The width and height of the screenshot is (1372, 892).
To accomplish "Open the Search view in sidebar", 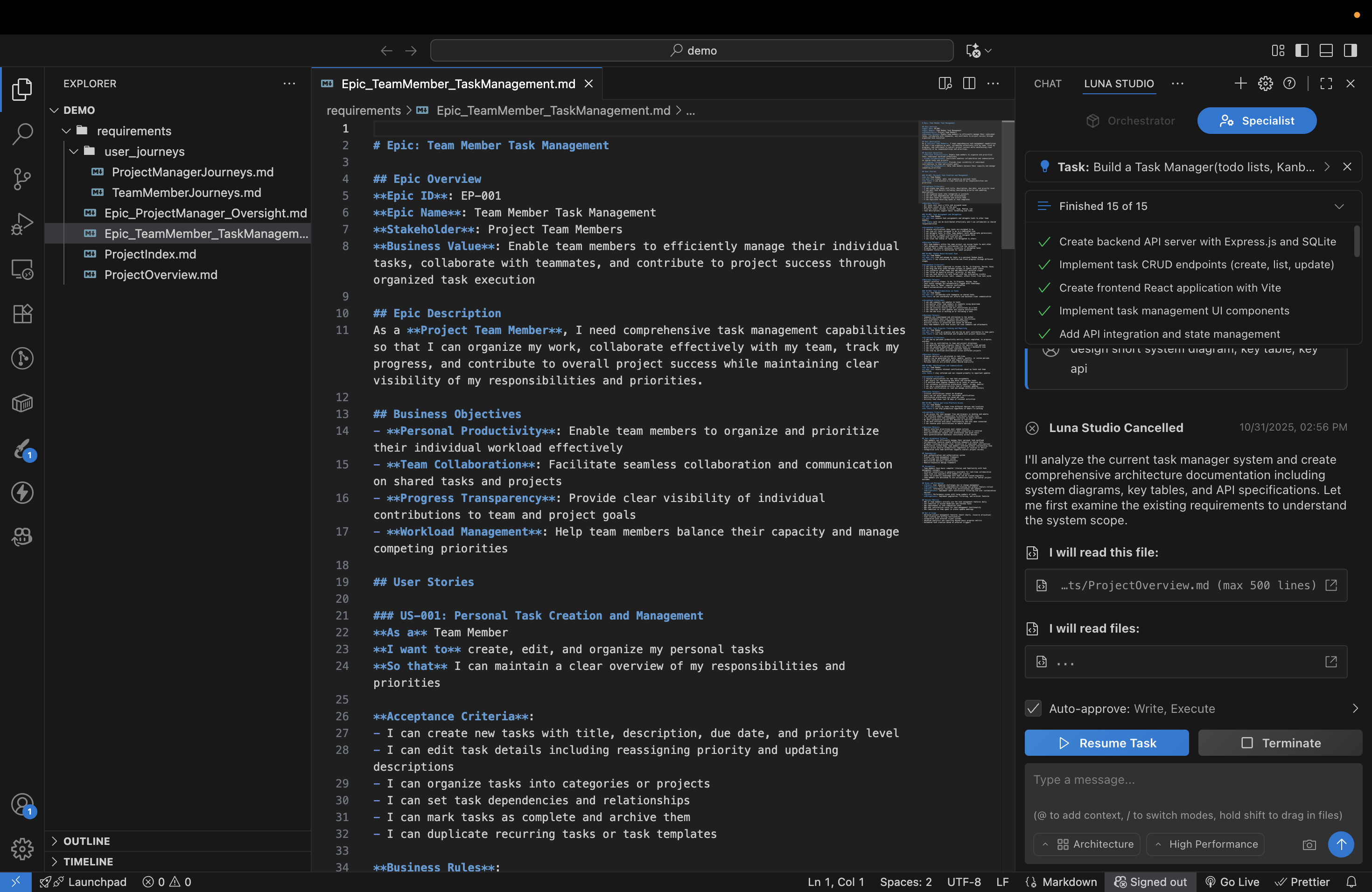I will [22, 134].
